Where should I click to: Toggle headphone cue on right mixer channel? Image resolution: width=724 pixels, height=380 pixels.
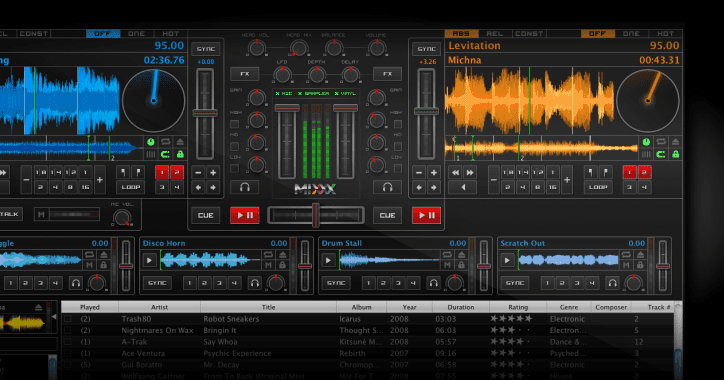click(387, 187)
